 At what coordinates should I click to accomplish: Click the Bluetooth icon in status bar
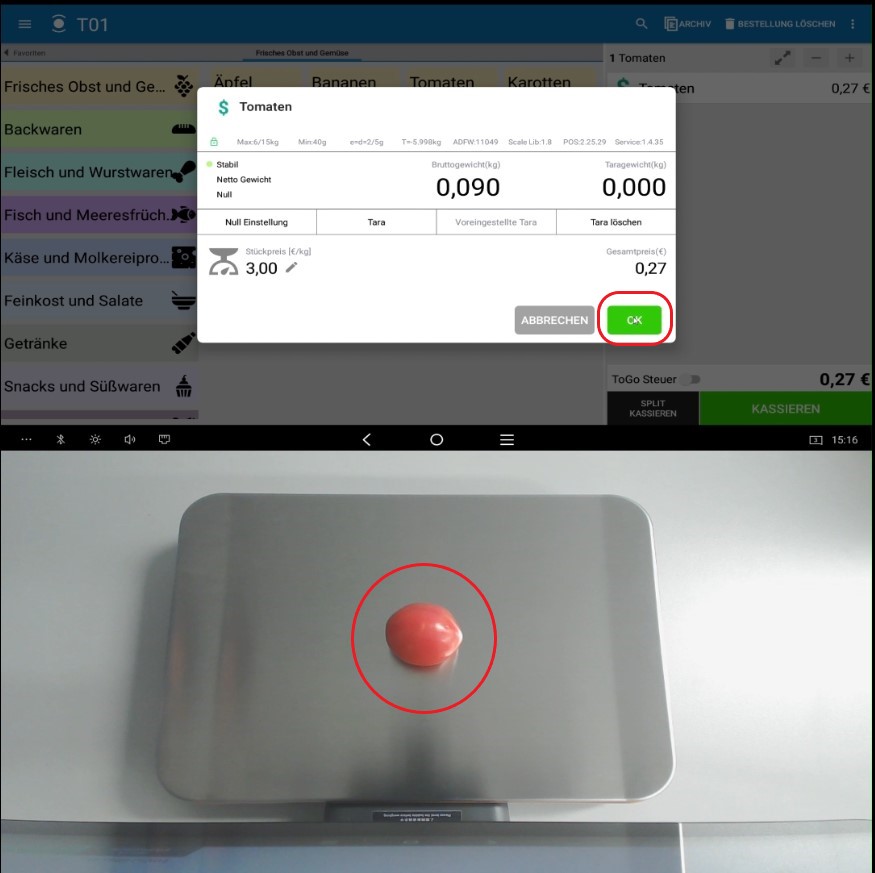(60, 439)
